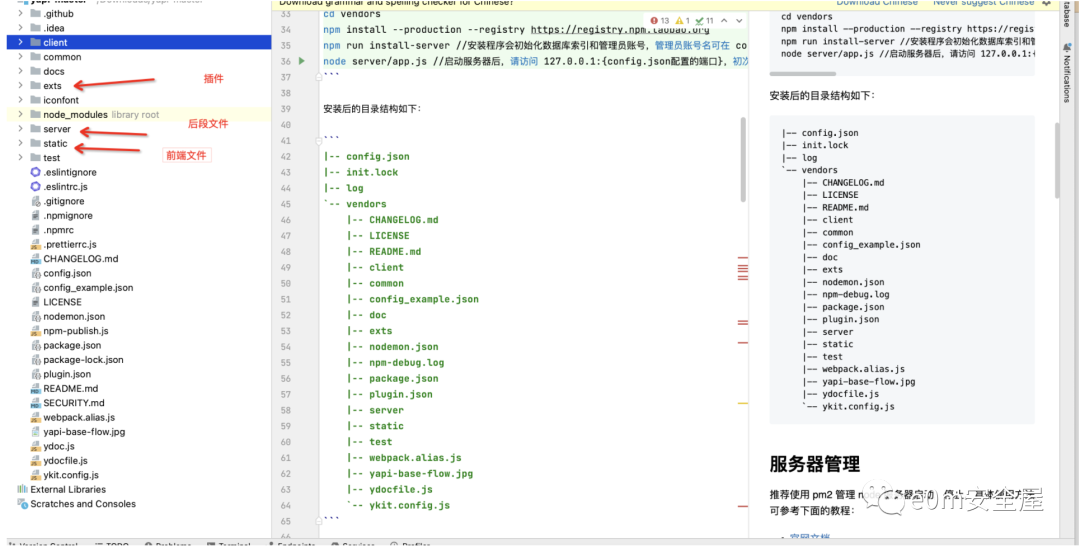
Task: Expand the common folder chevron
Action: [x=21, y=57]
